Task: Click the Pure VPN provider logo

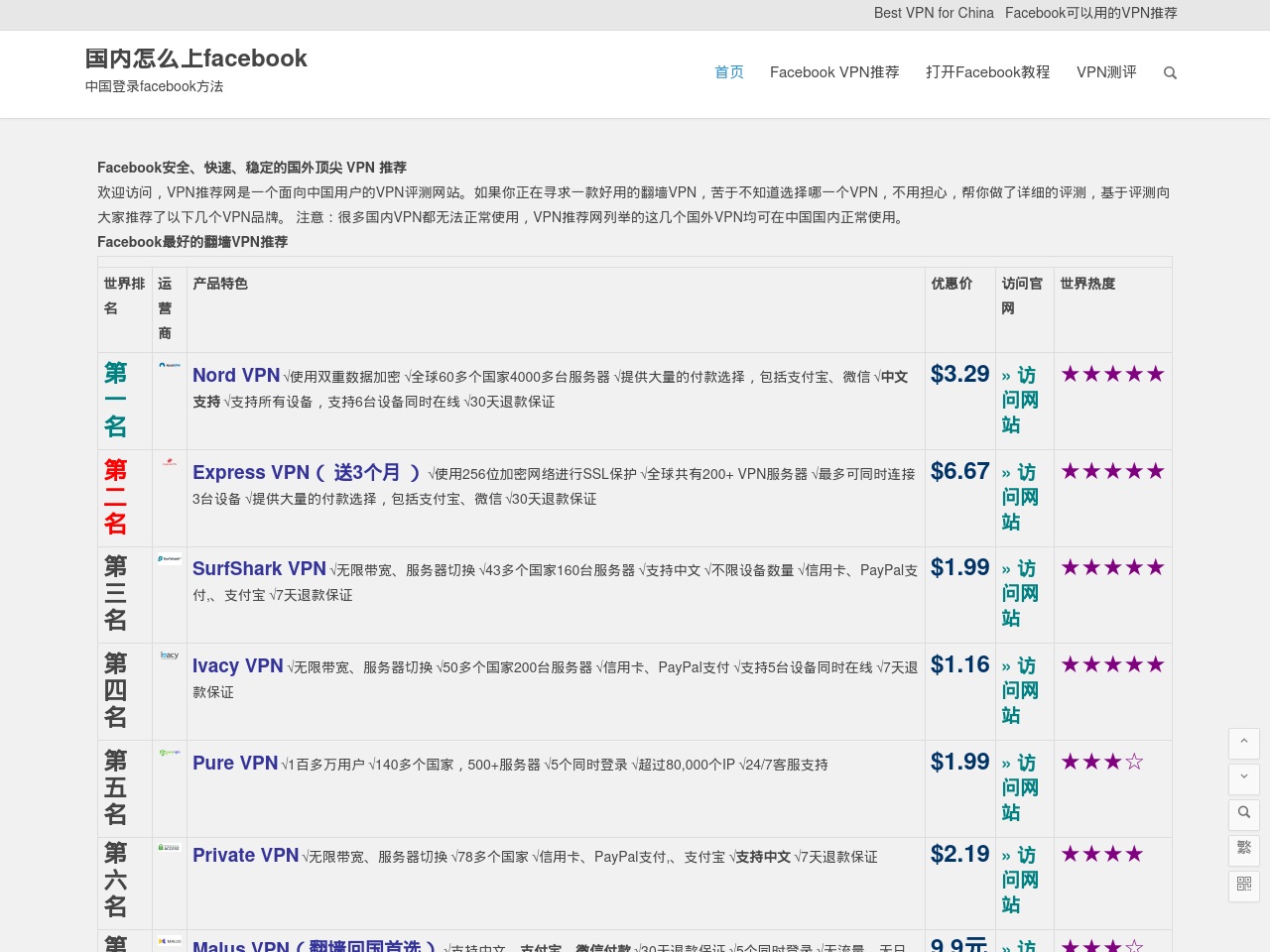Action: 170,753
